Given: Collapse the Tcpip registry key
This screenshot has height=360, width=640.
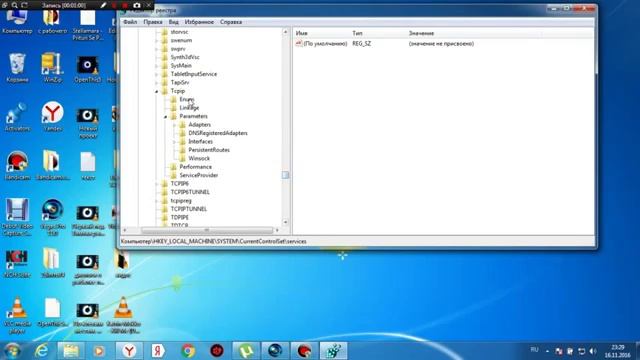Looking at the screenshot, I should point(157,91).
